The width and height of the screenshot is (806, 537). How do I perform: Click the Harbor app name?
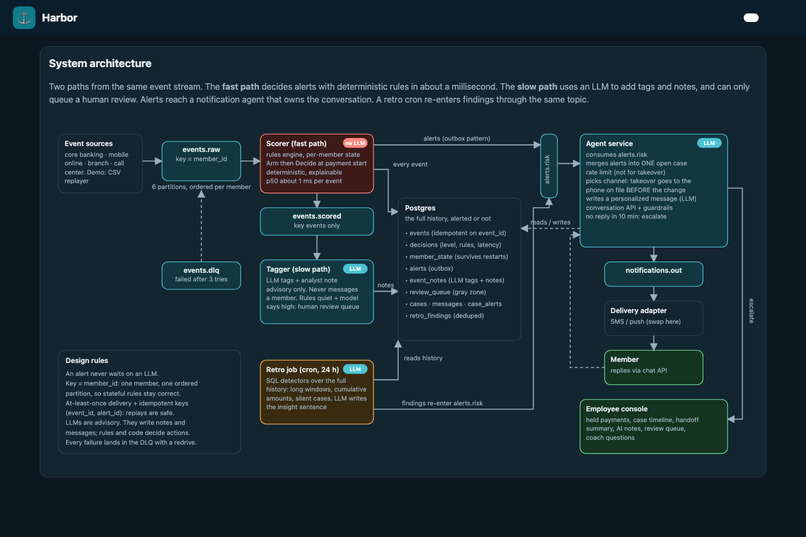[60, 17]
